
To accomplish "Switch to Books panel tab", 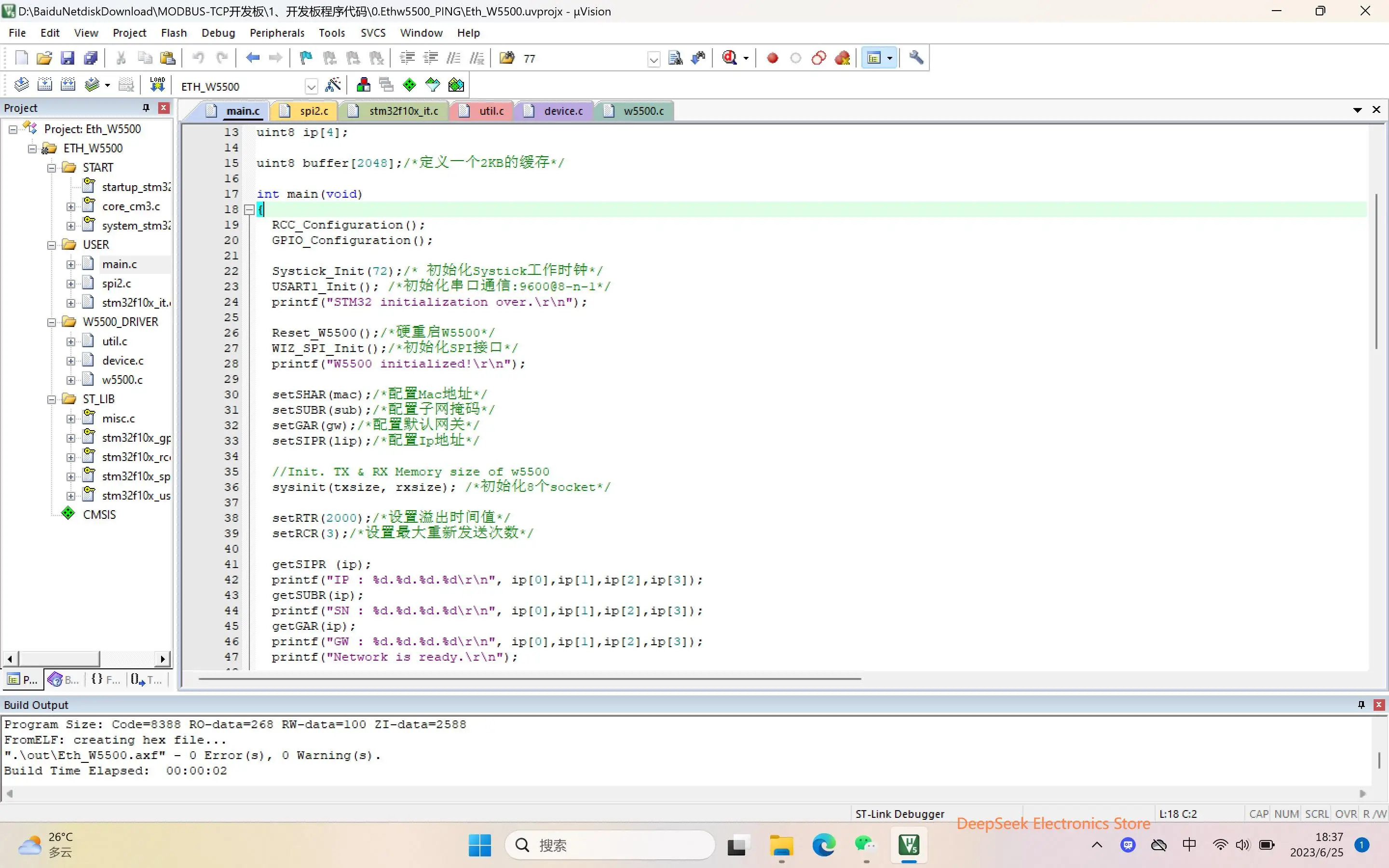I will click(64, 680).
